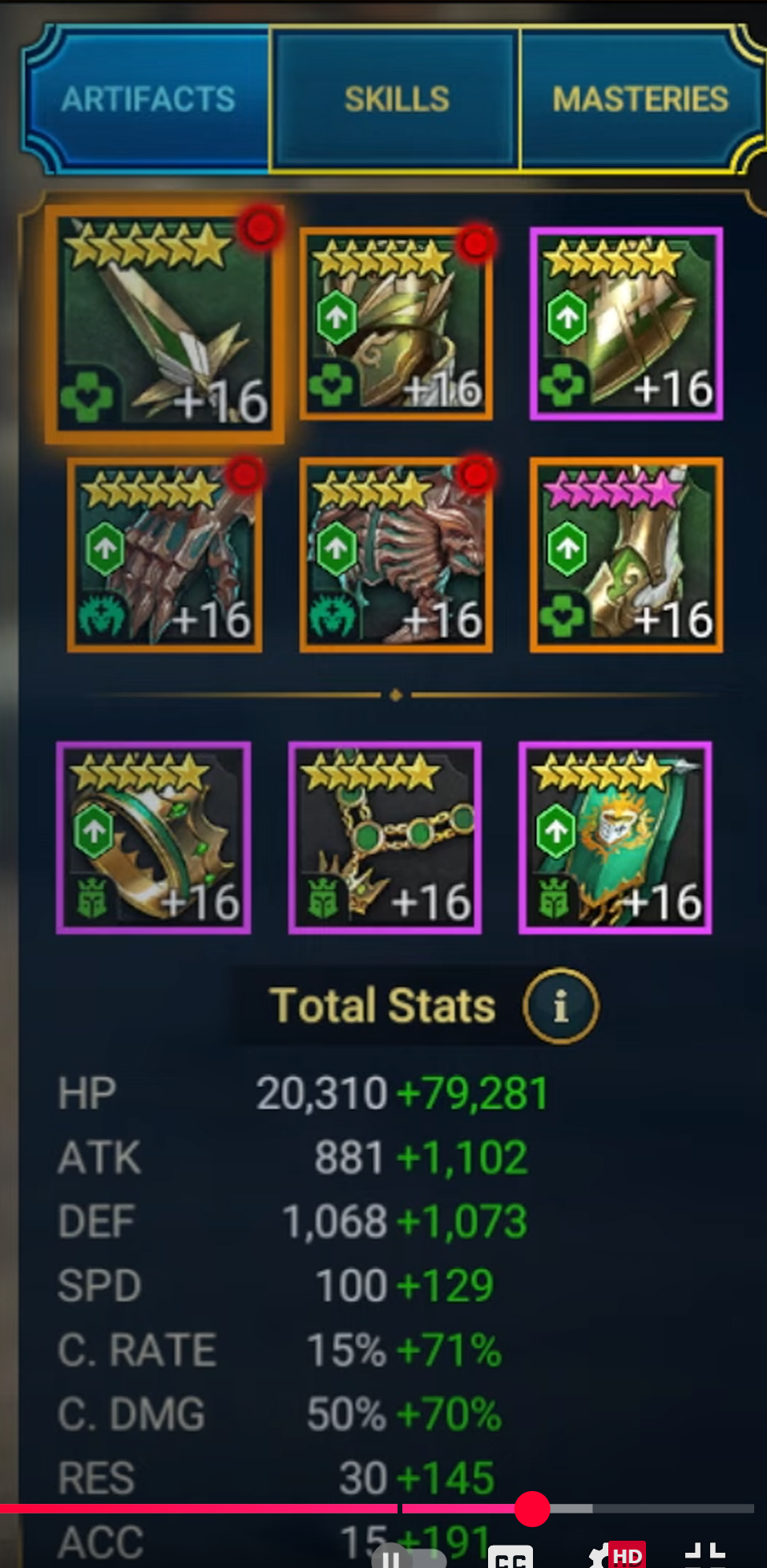Select the ring accessory slot

(x=153, y=838)
